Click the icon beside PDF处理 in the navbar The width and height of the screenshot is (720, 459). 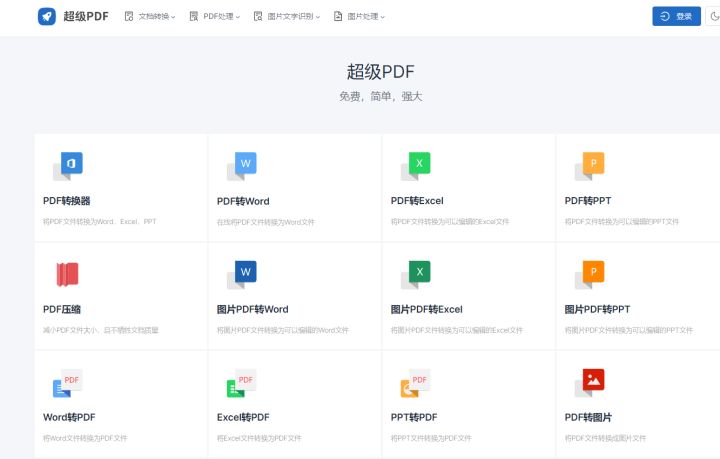point(194,17)
